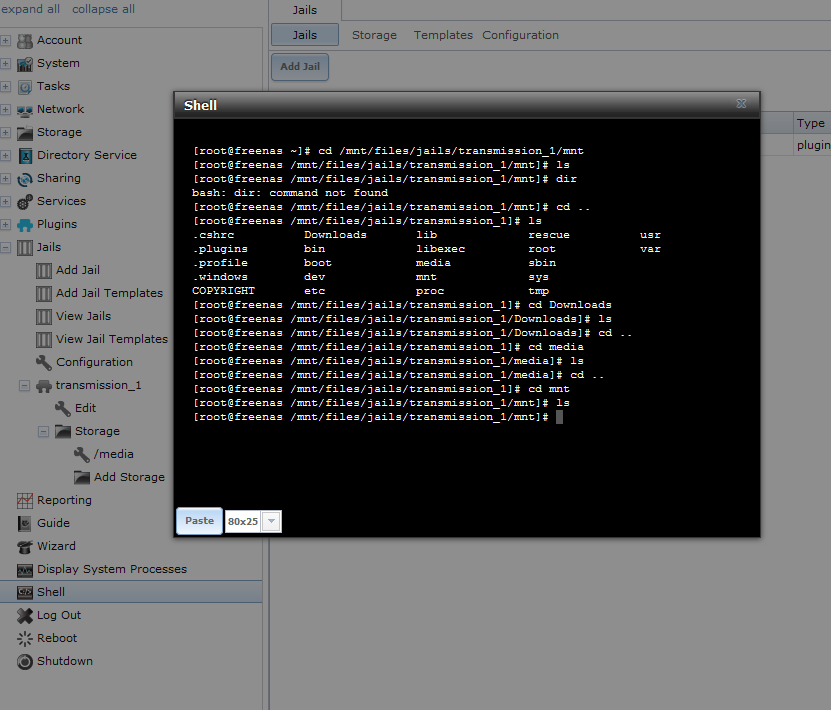Screen dimensions: 831x710
Task: Click the Storage folder icon in tree root
Action: [24, 132]
